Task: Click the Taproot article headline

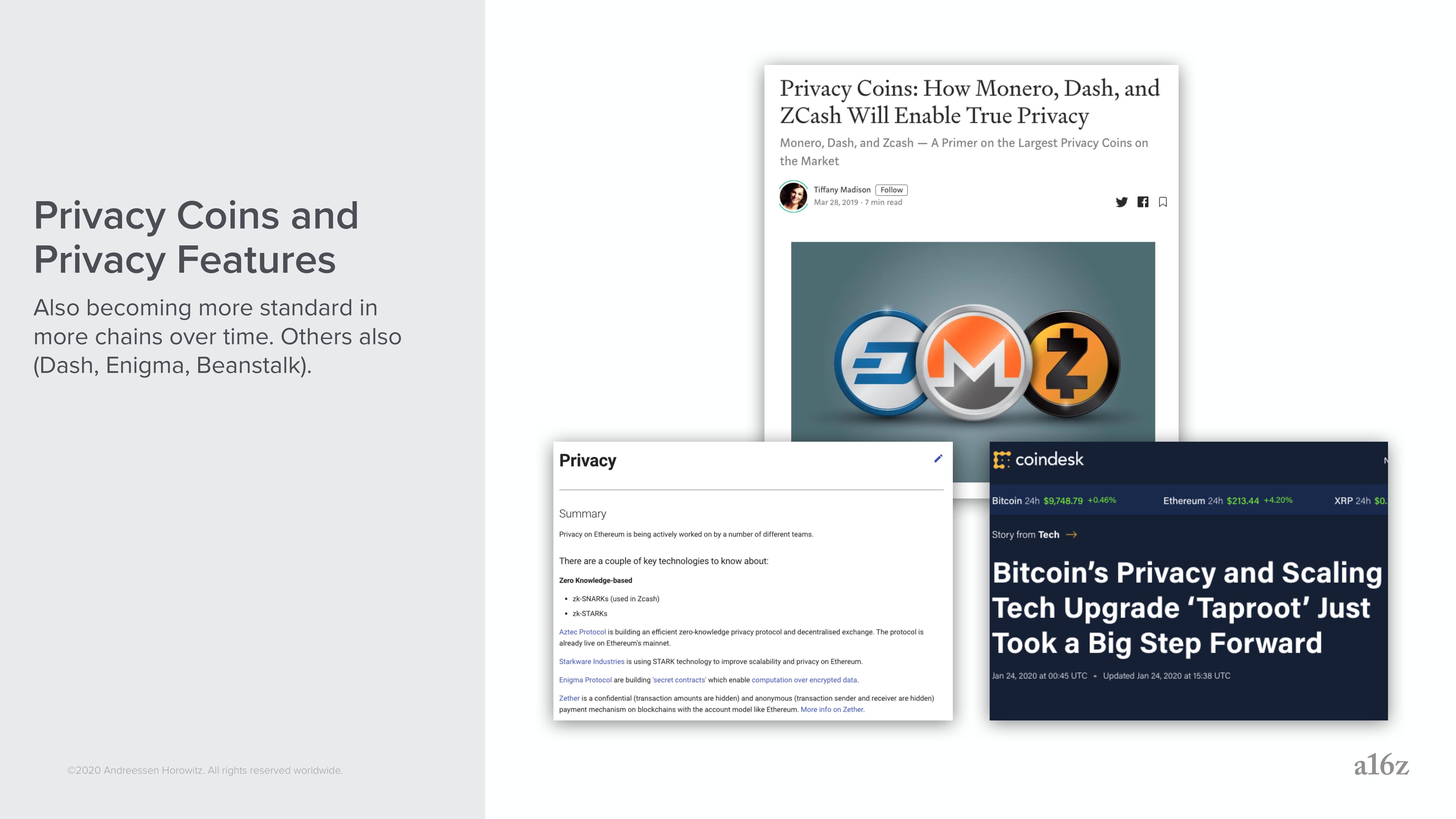Action: click(1187, 608)
